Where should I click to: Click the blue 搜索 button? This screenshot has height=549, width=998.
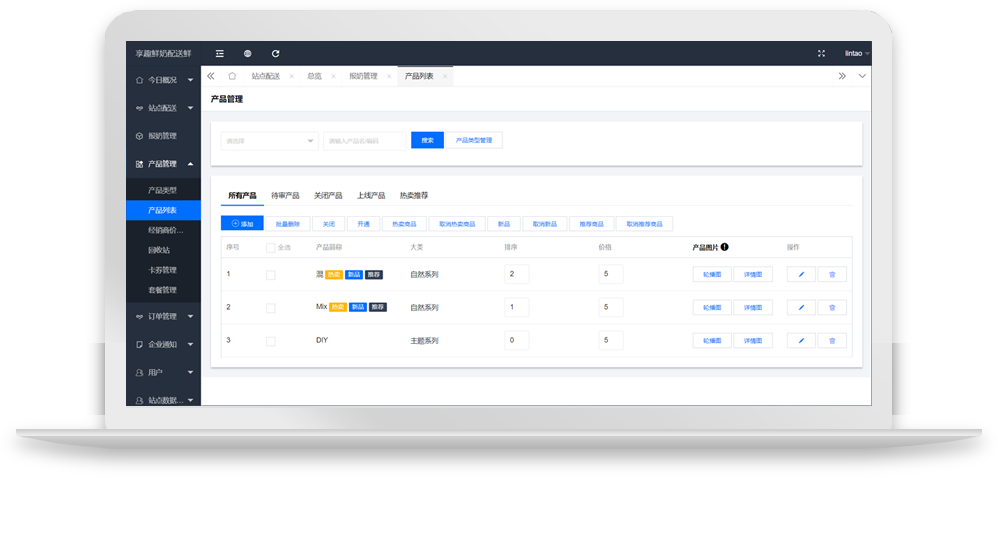[x=427, y=141]
